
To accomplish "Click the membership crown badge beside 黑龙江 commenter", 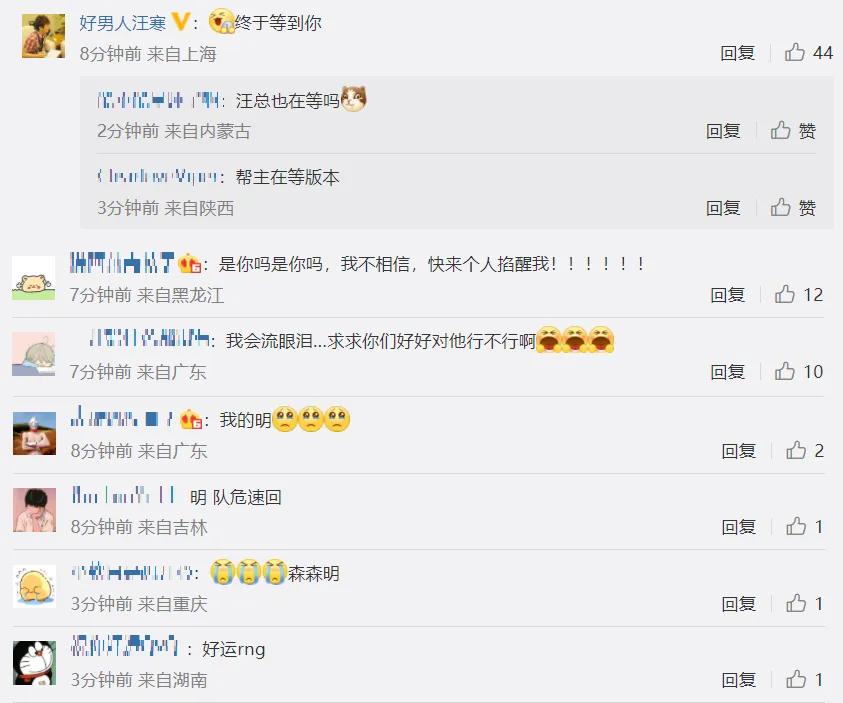I will 190,263.
